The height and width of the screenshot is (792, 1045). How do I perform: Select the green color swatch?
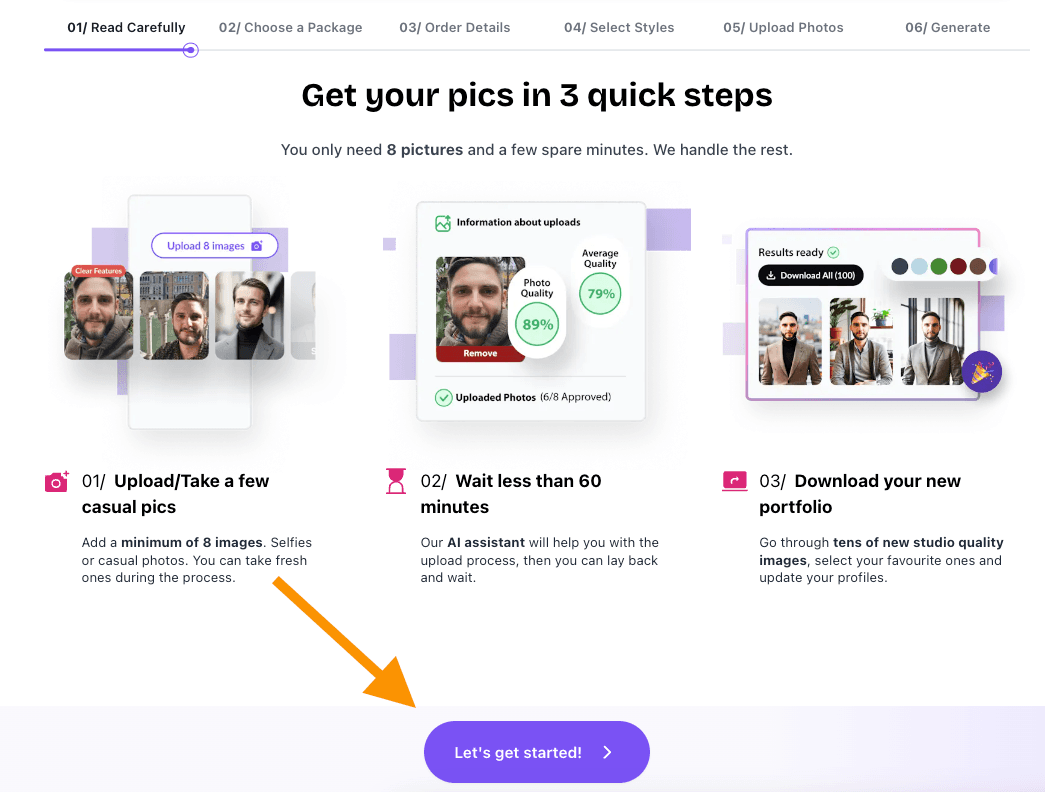[938, 267]
